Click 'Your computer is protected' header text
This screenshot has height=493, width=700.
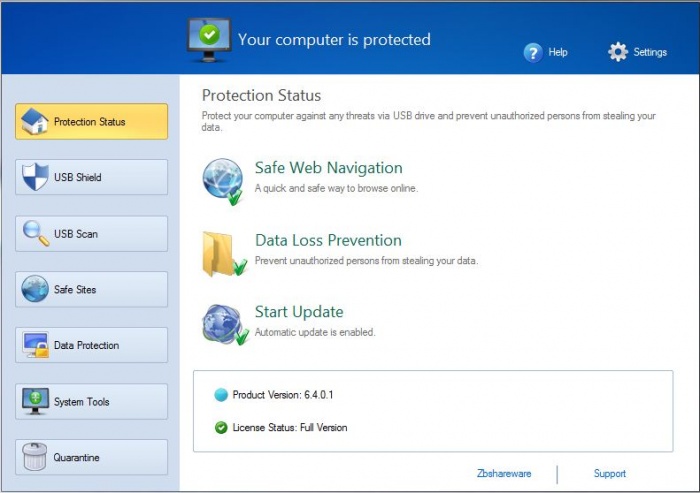pyautogui.click(x=334, y=40)
